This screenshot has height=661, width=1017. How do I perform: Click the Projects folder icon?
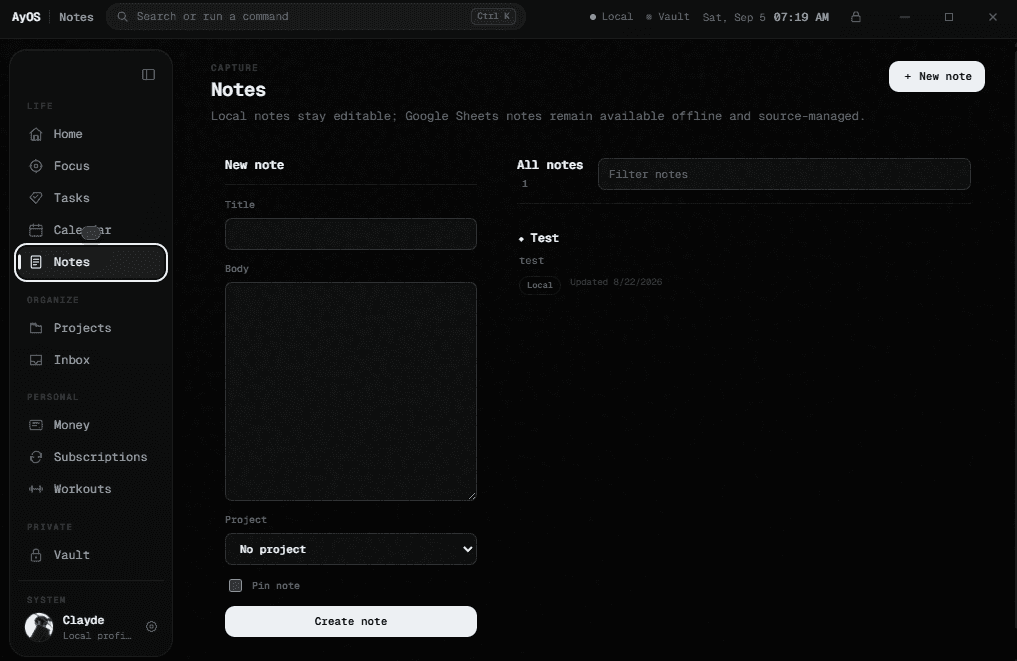[x=36, y=328]
